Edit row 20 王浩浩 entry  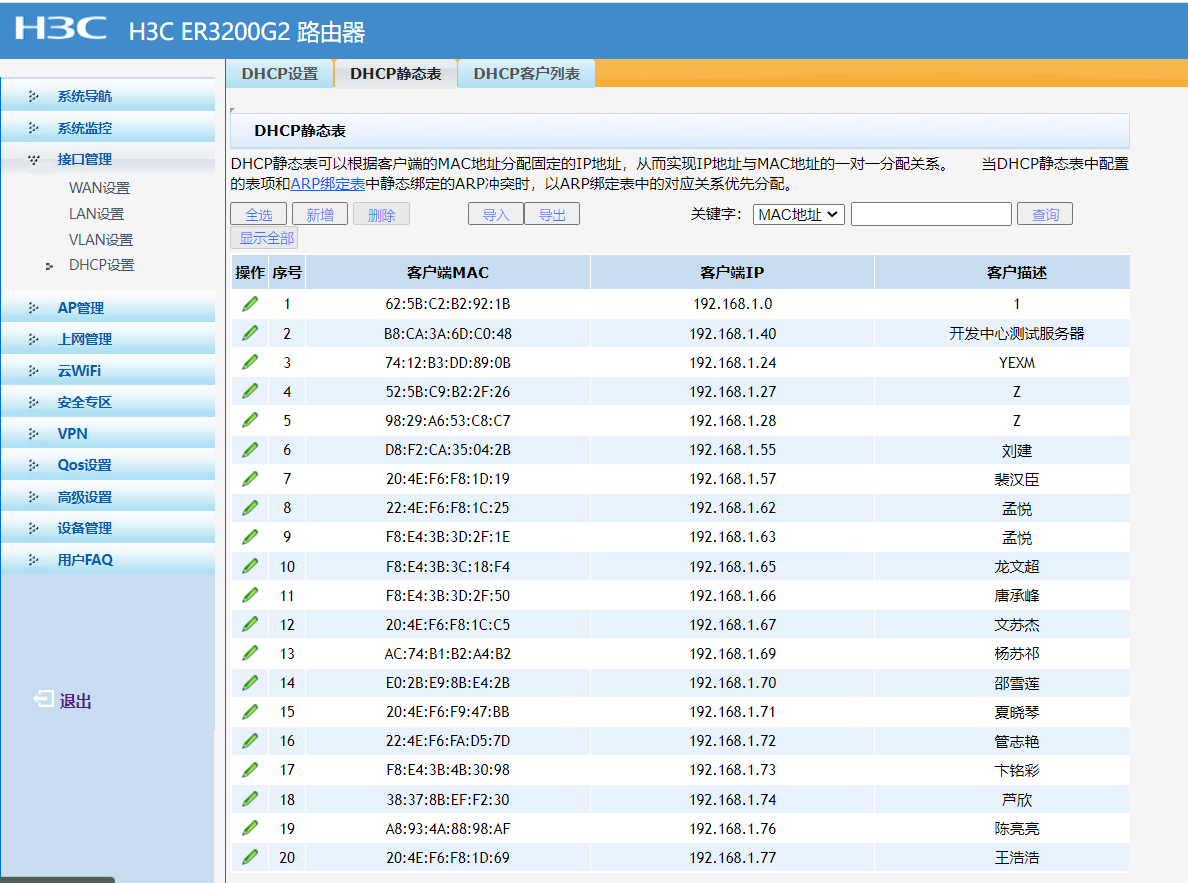coord(250,857)
